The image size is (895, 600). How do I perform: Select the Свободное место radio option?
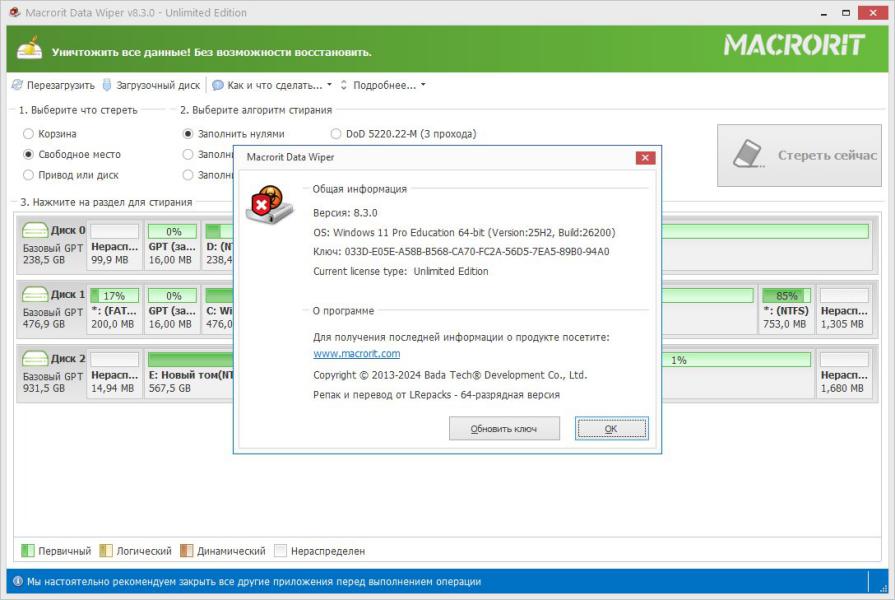[29, 155]
